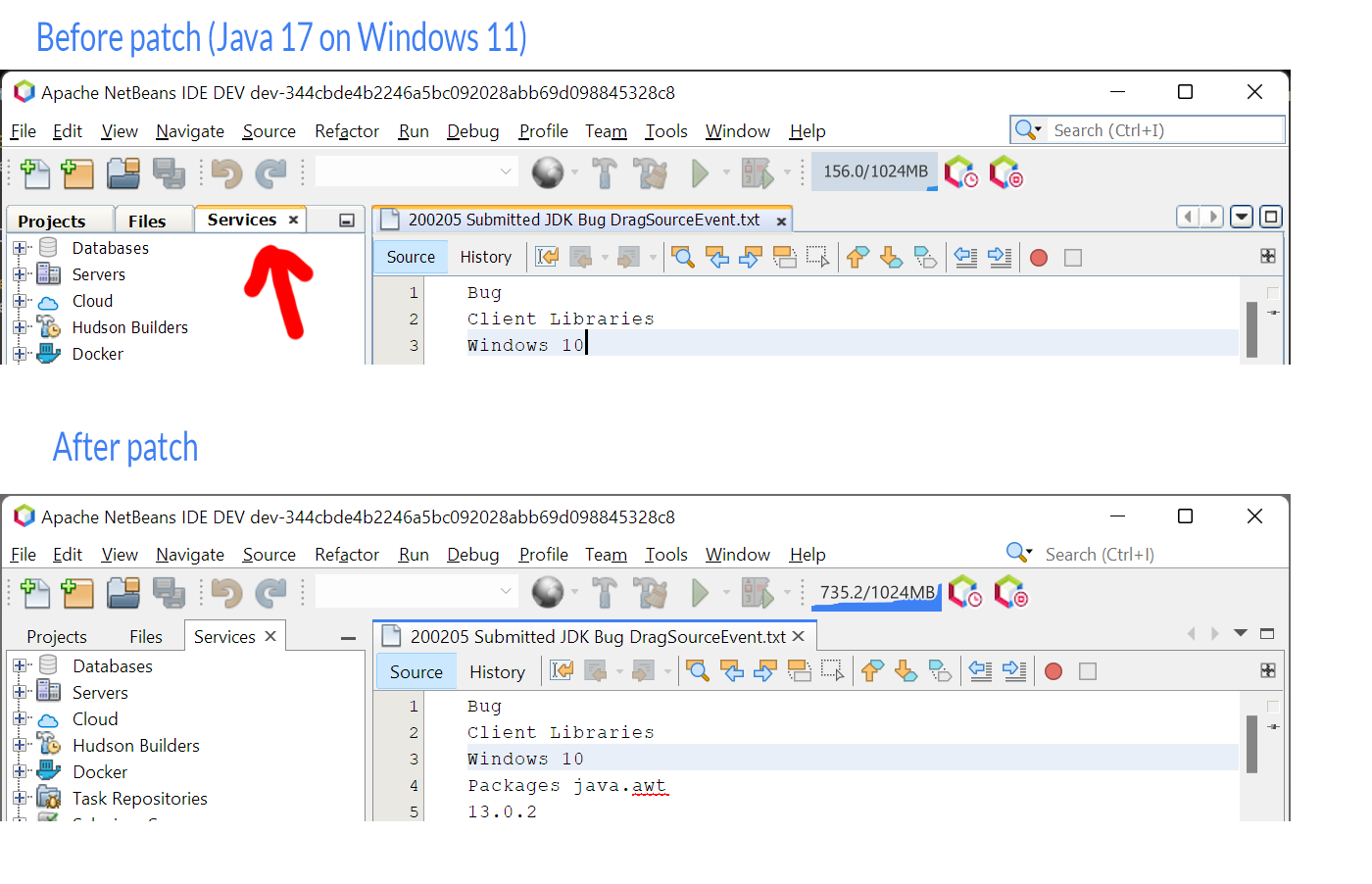Click Debug Project icon in top window
This screenshot has height=884, width=1372.
tap(758, 173)
